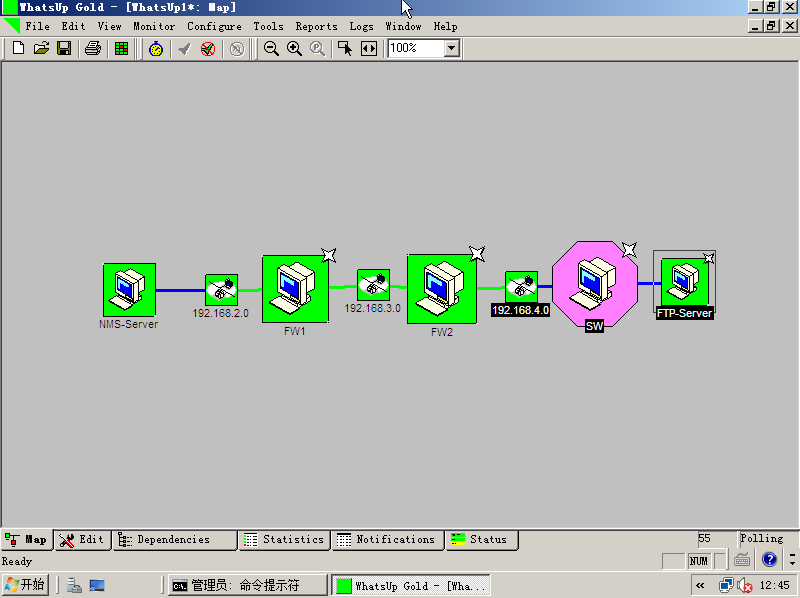Viewport: 800px width, 598px height.
Task: Open the Reports menu
Action: pos(316,26)
